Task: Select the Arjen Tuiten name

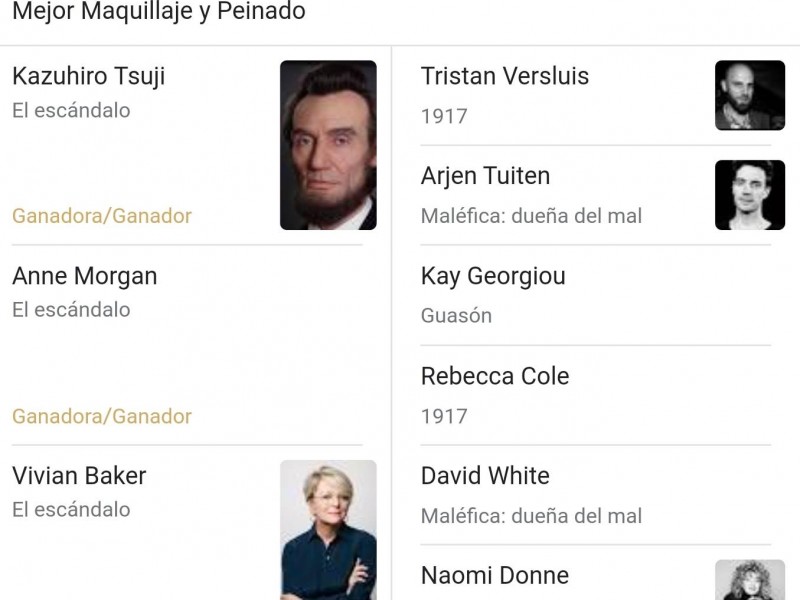Action: click(485, 176)
